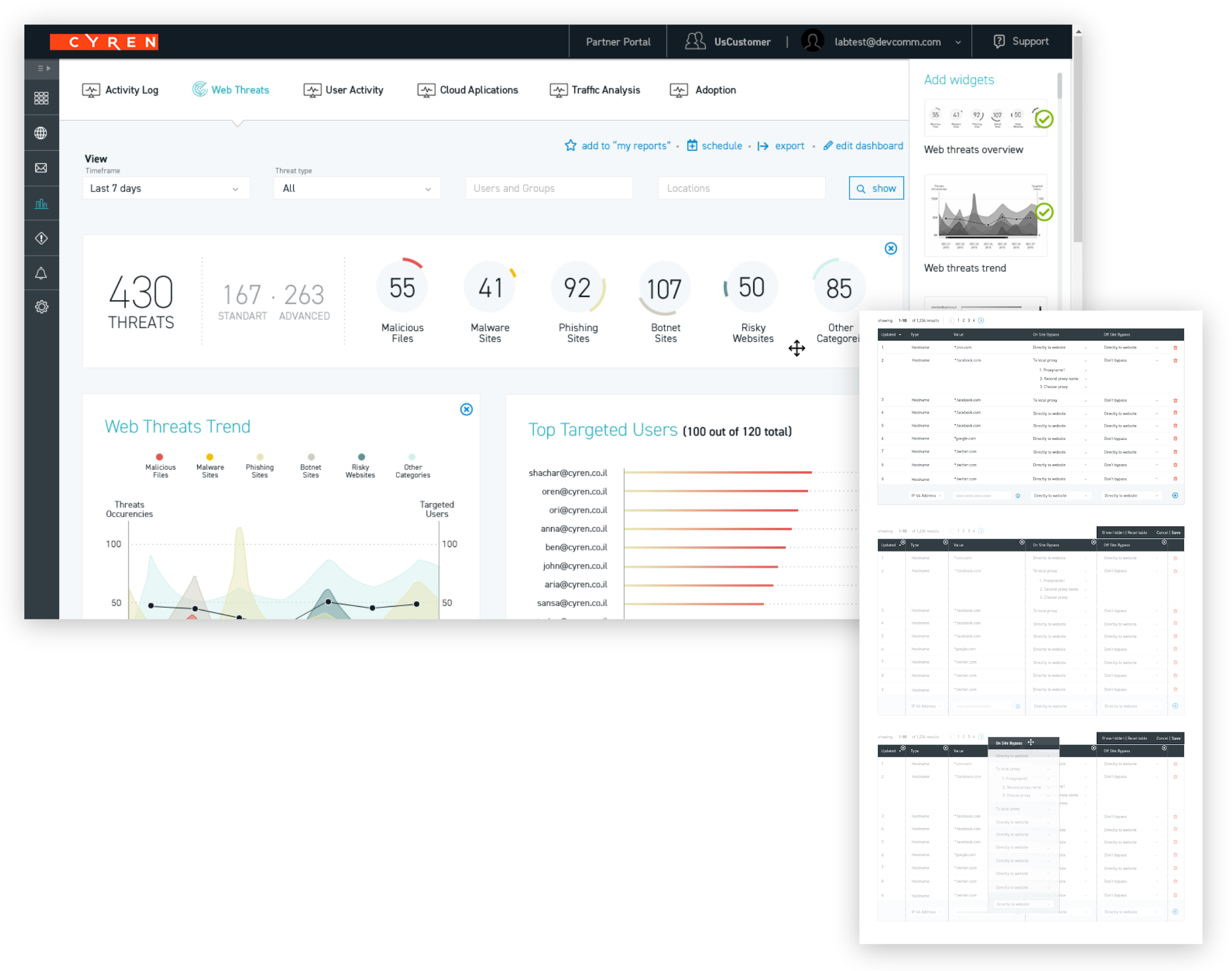Open the diamond alert sidebar icon
Image resolution: width=1232 pixels, height=971 pixels.
coord(41,238)
